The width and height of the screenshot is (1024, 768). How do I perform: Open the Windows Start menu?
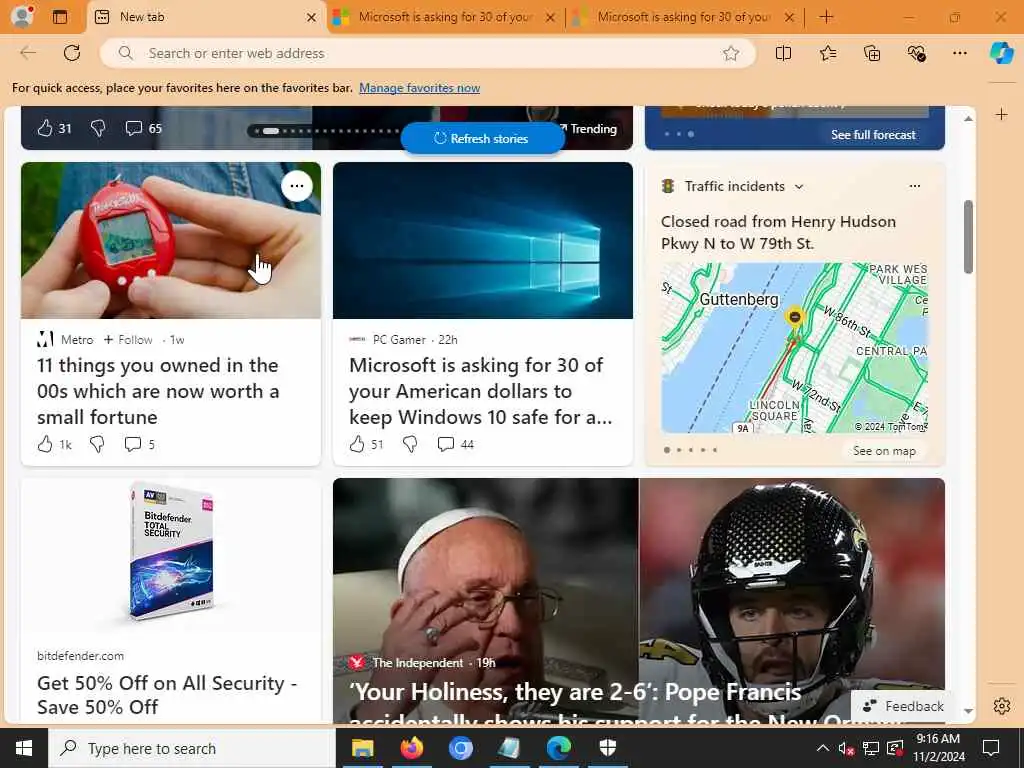(24, 748)
